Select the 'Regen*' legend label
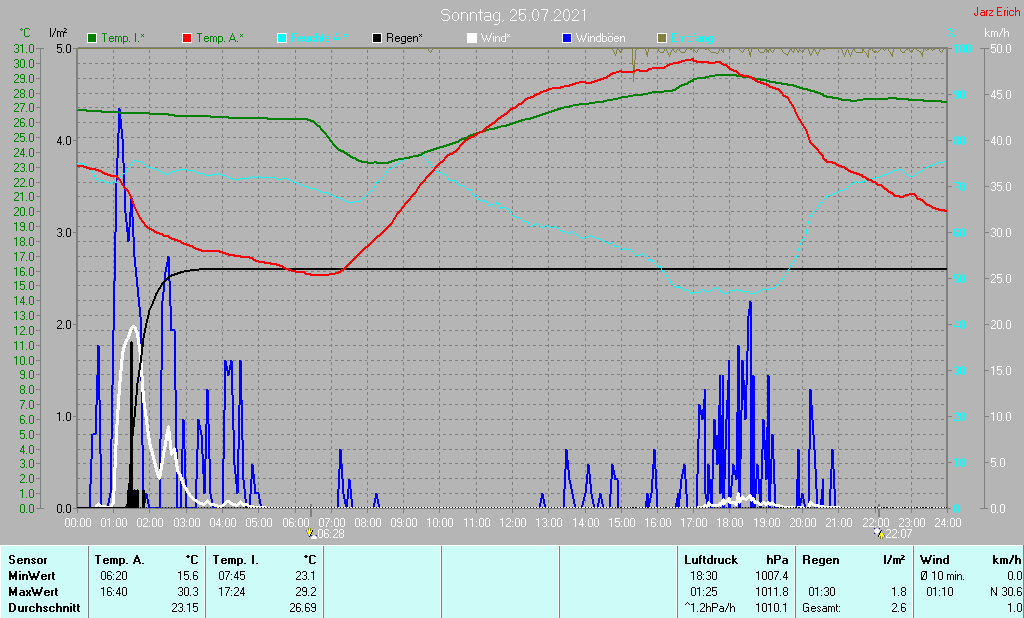Viewport: 1024px width, 618px height. pyautogui.click(x=404, y=38)
